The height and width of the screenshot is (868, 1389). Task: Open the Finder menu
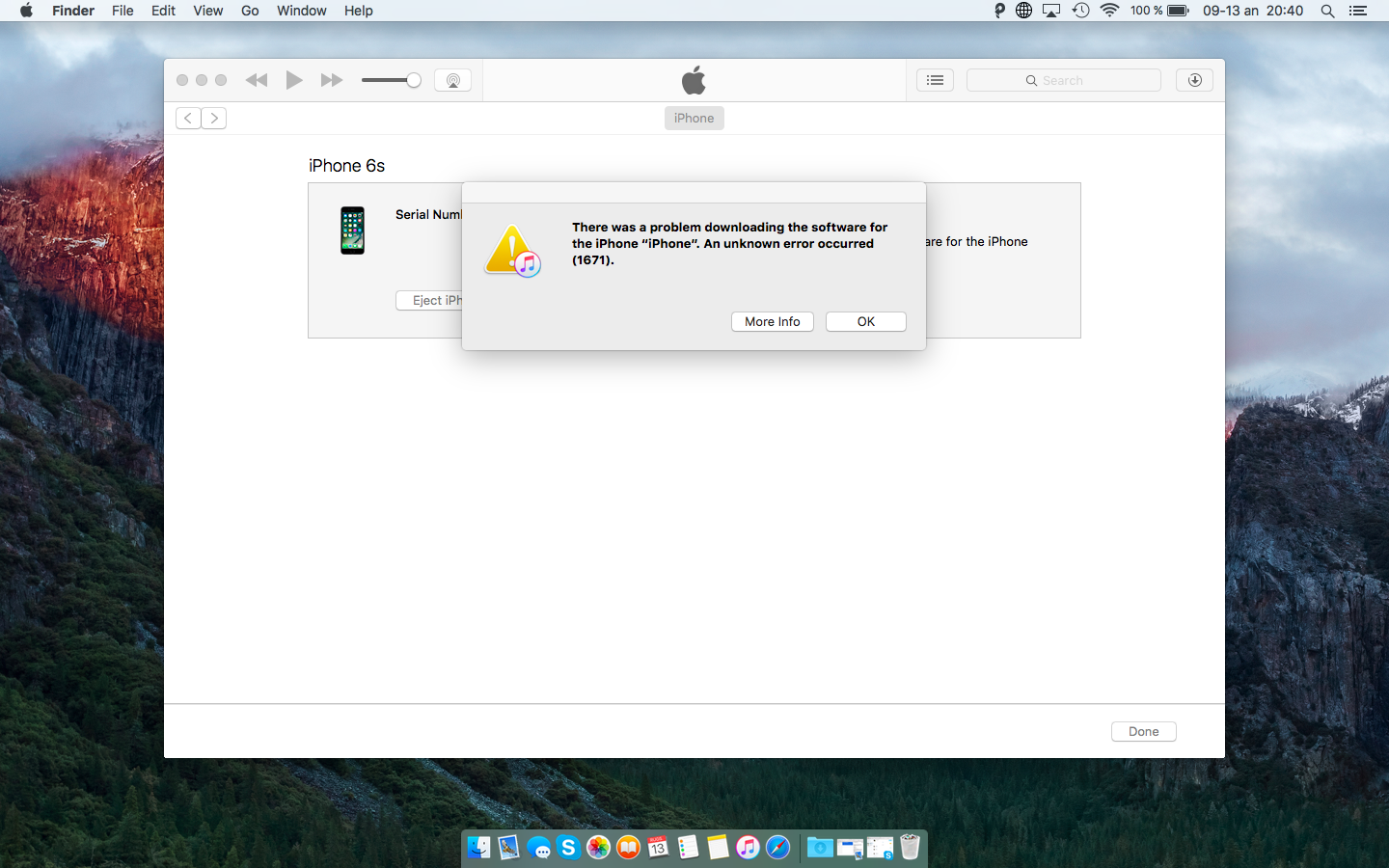tap(73, 11)
